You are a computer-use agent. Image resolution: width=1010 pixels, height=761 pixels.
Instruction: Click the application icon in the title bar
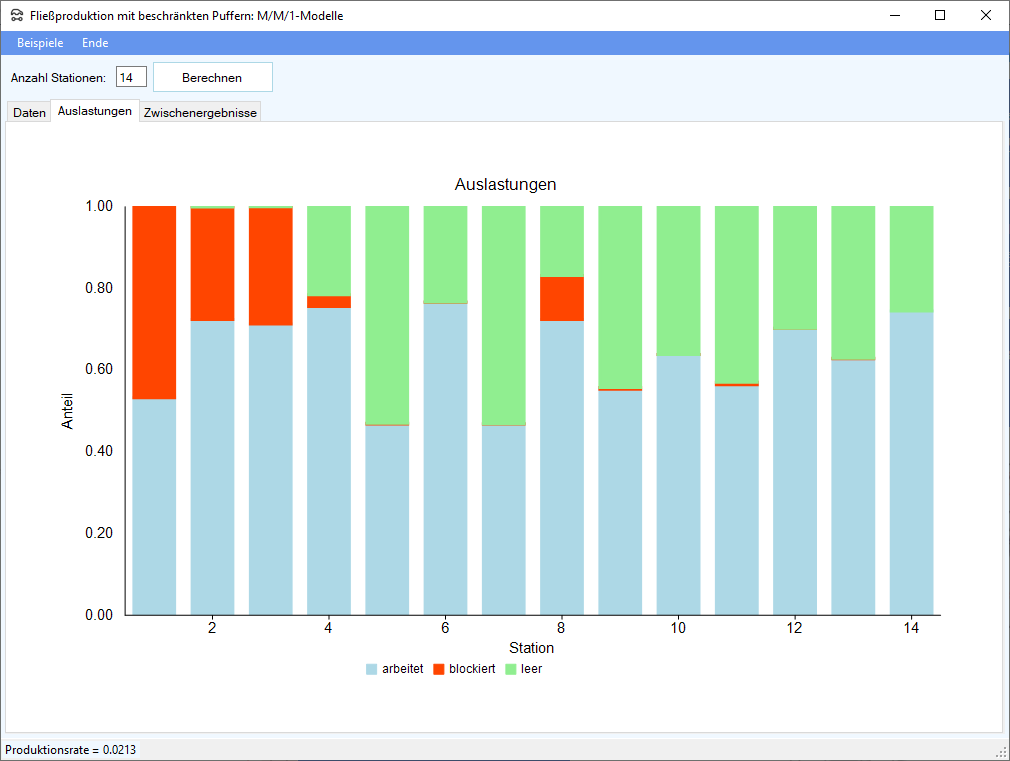16,15
